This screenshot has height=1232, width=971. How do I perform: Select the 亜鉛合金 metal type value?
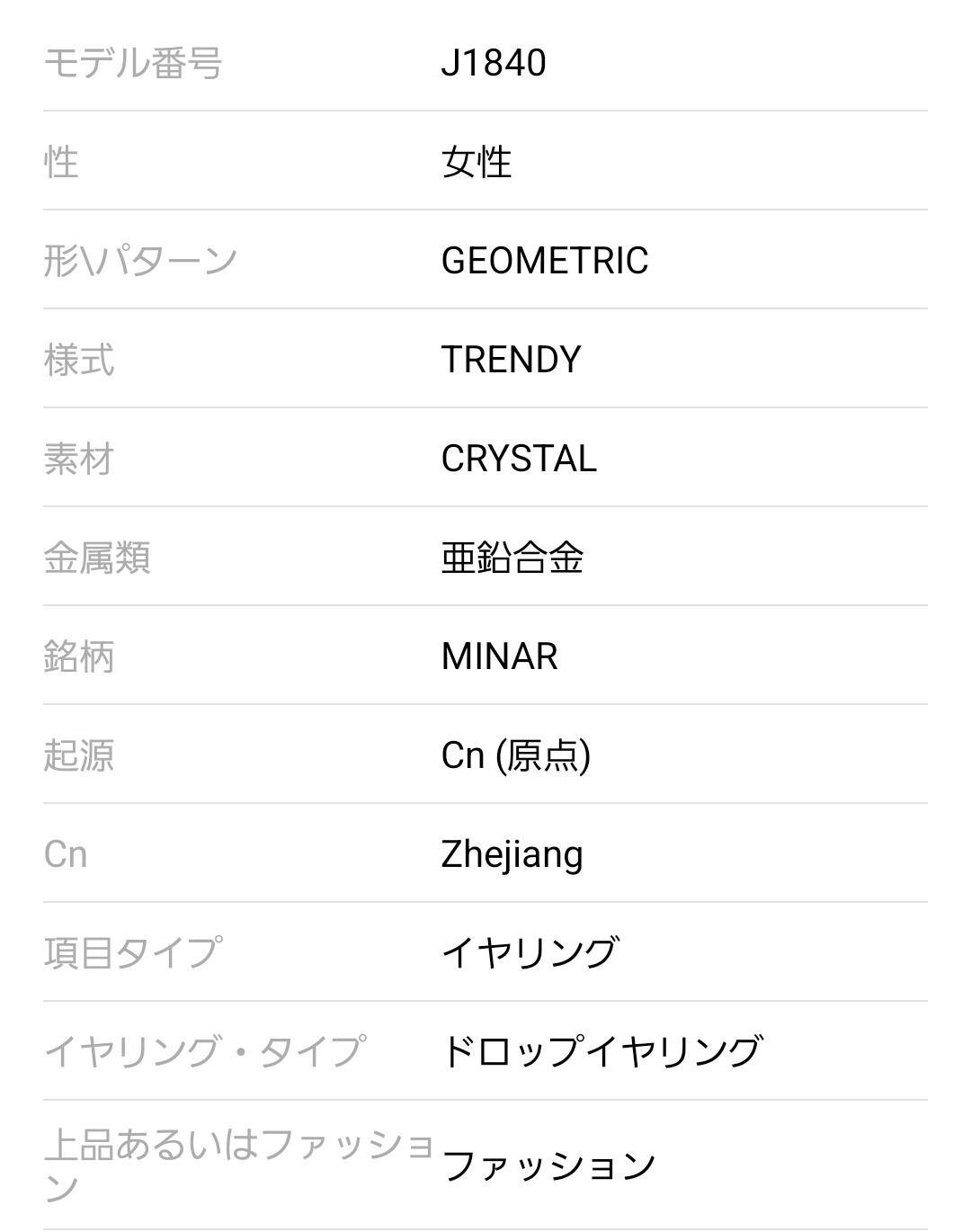coord(512,558)
